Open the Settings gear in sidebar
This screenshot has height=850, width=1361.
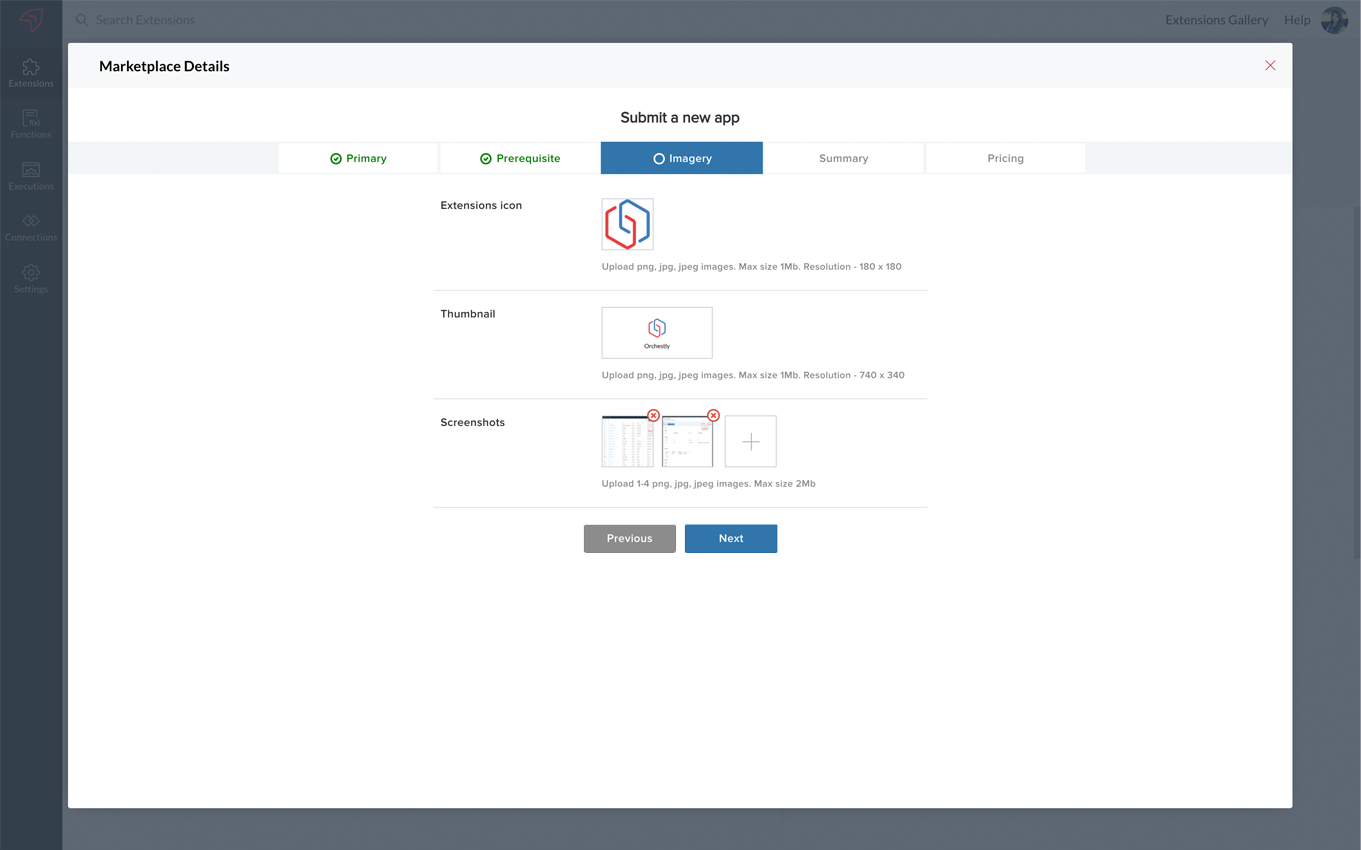[x=31, y=279]
